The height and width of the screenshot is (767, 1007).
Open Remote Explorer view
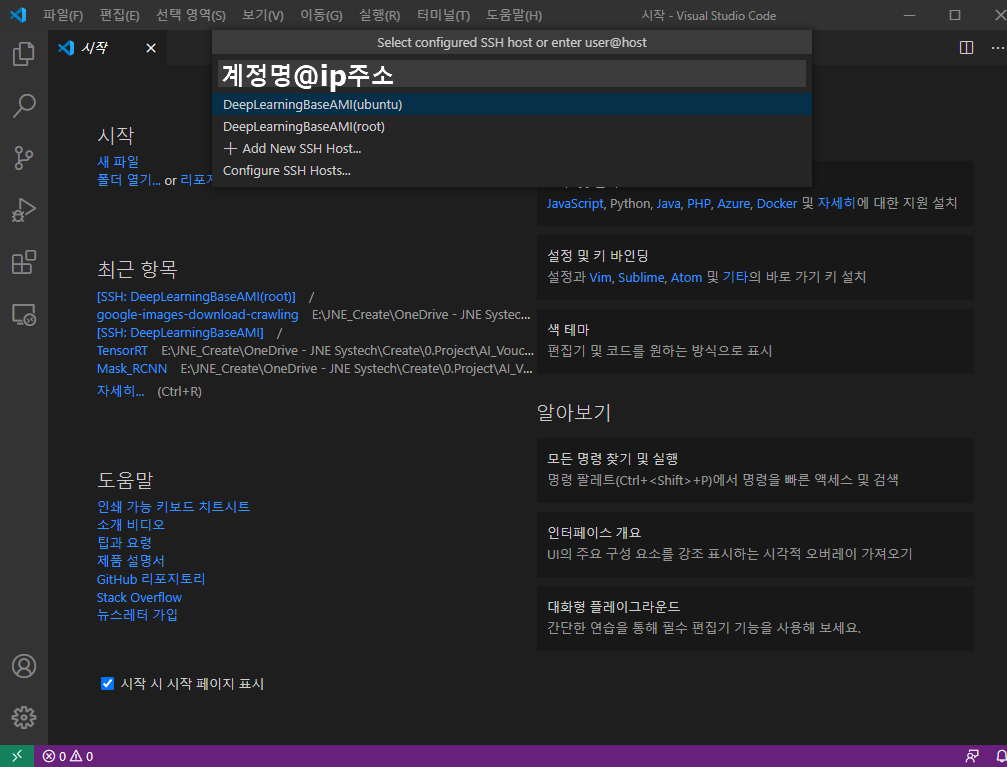click(24, 314)
